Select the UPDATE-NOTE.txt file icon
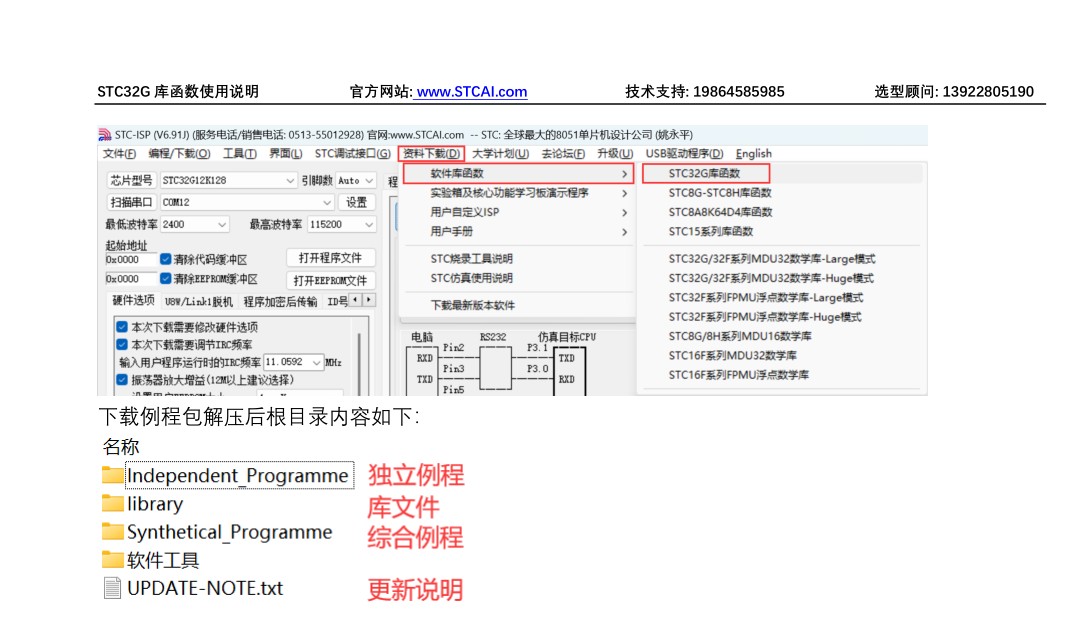The width and height of the screenshot is (1079, 630). coord(112,588)
